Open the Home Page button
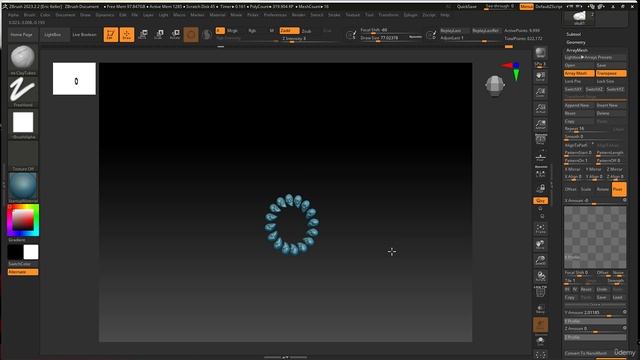This screenshot has height=360, width=640. click(22, 35)
